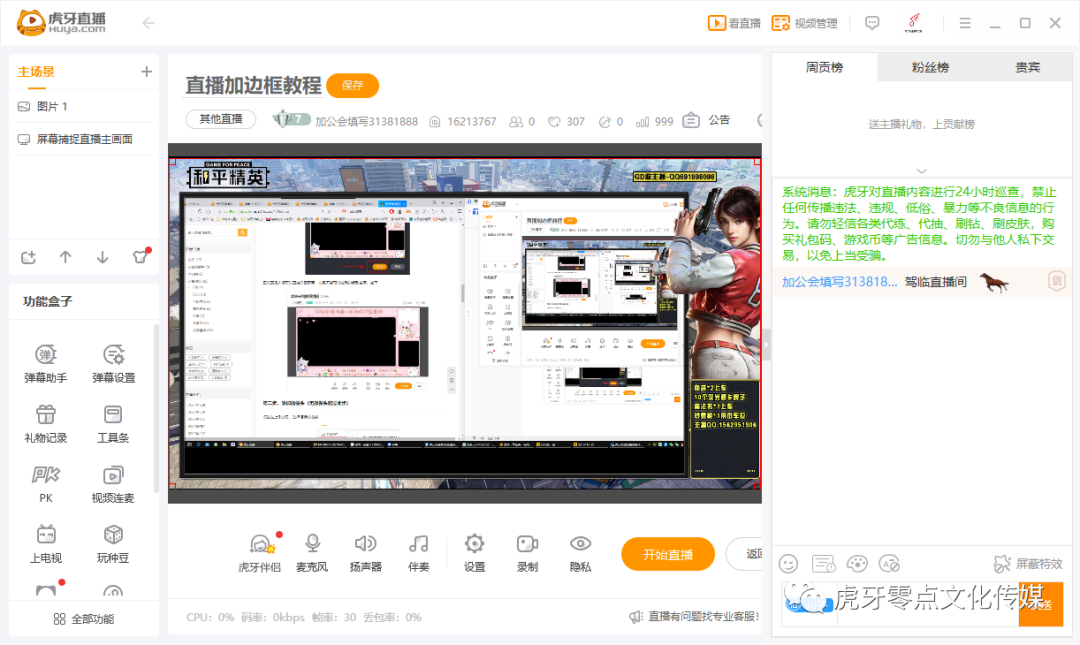Open 全部功能 all functions
Image resolution: width=1080 pixels, height=645 pixels.
pos(83,619)
